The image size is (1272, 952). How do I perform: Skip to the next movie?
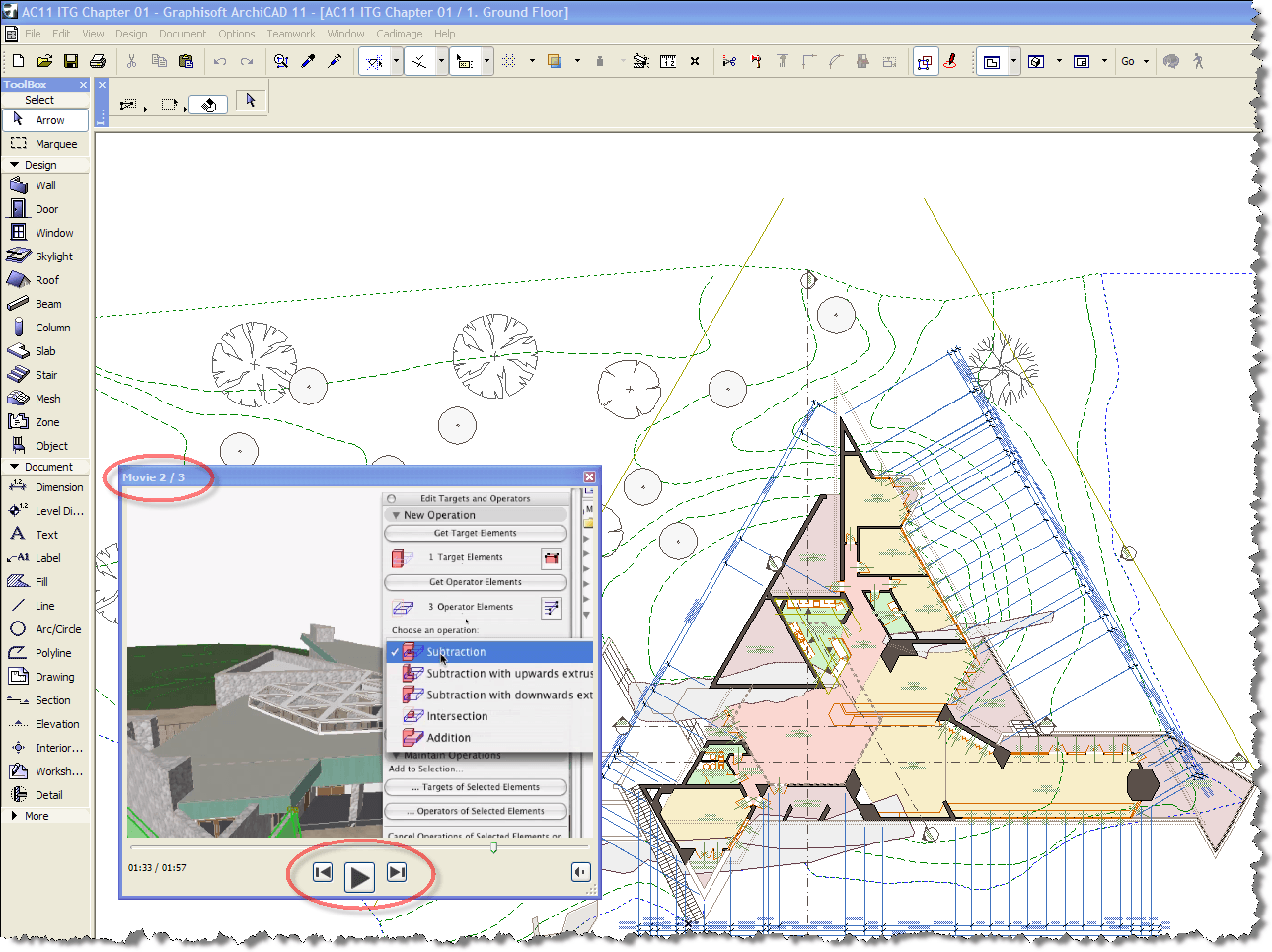point(397,872)
